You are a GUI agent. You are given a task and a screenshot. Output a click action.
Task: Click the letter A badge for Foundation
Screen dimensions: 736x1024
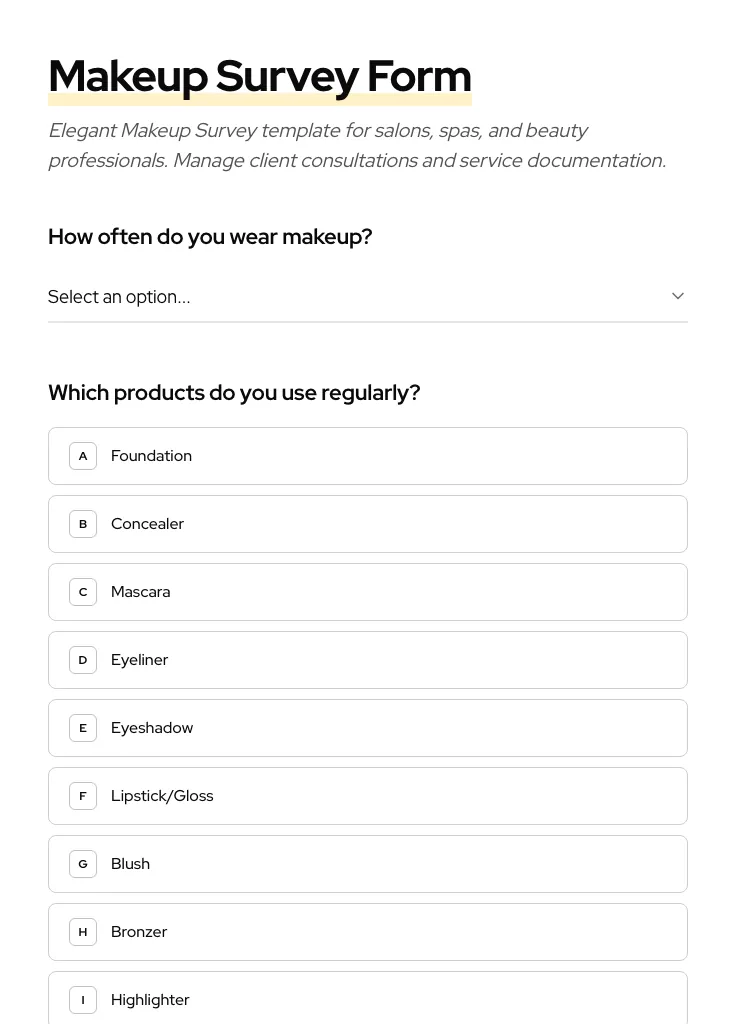pyautogui.click(x=83, y=455)
